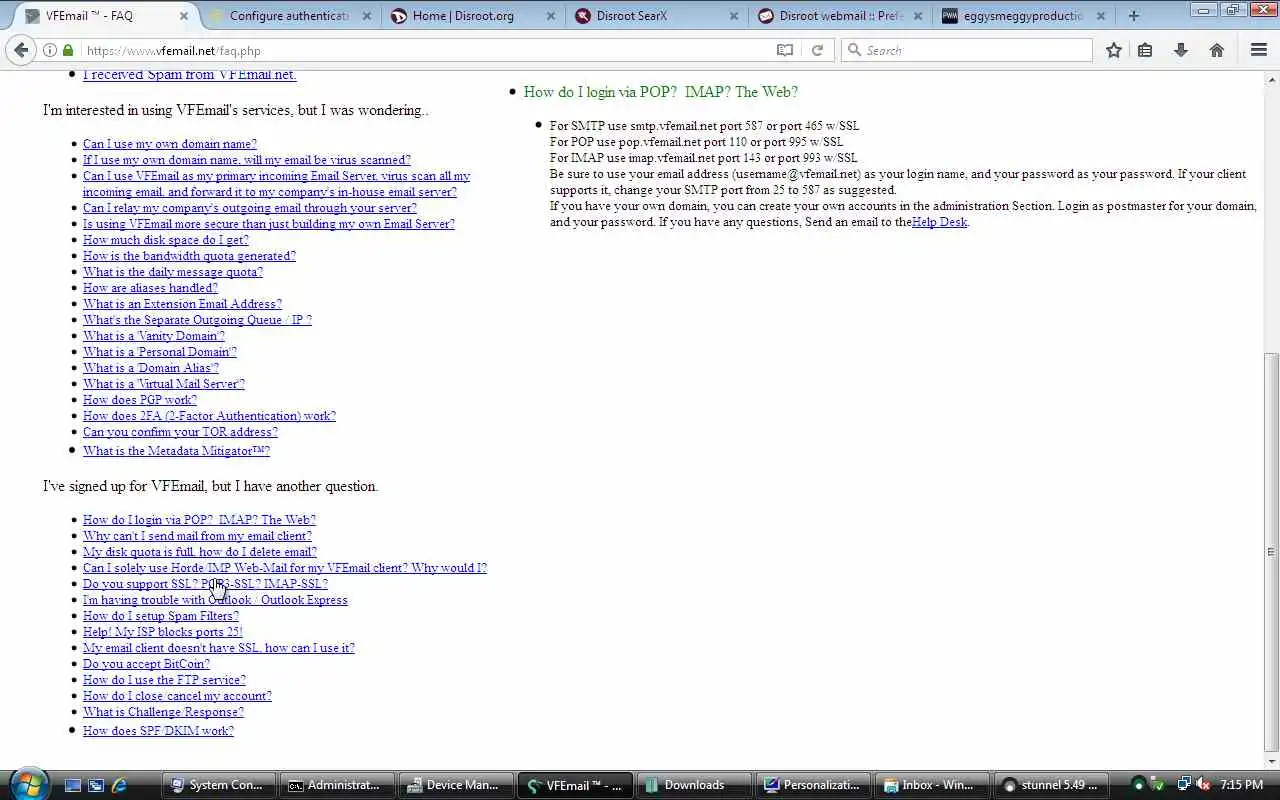Open 'Can I use my own domain name?' link
Viewport: 1280px width, 800px height.
tap(169, 144)
